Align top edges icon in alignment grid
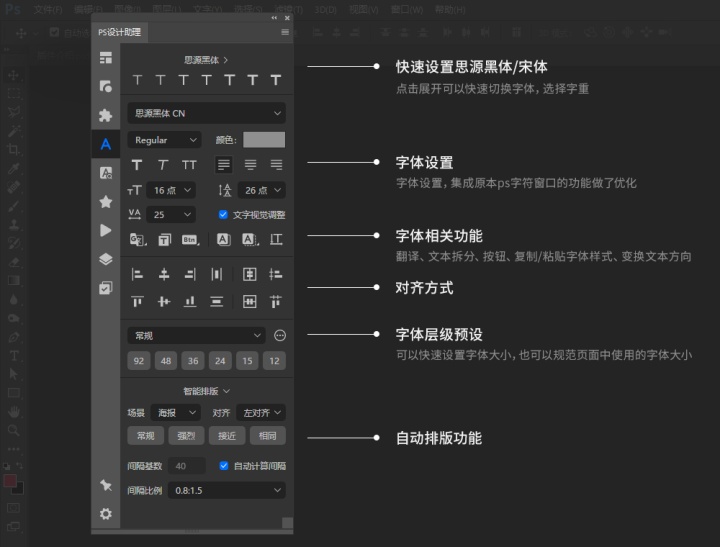 click(137, 301)
